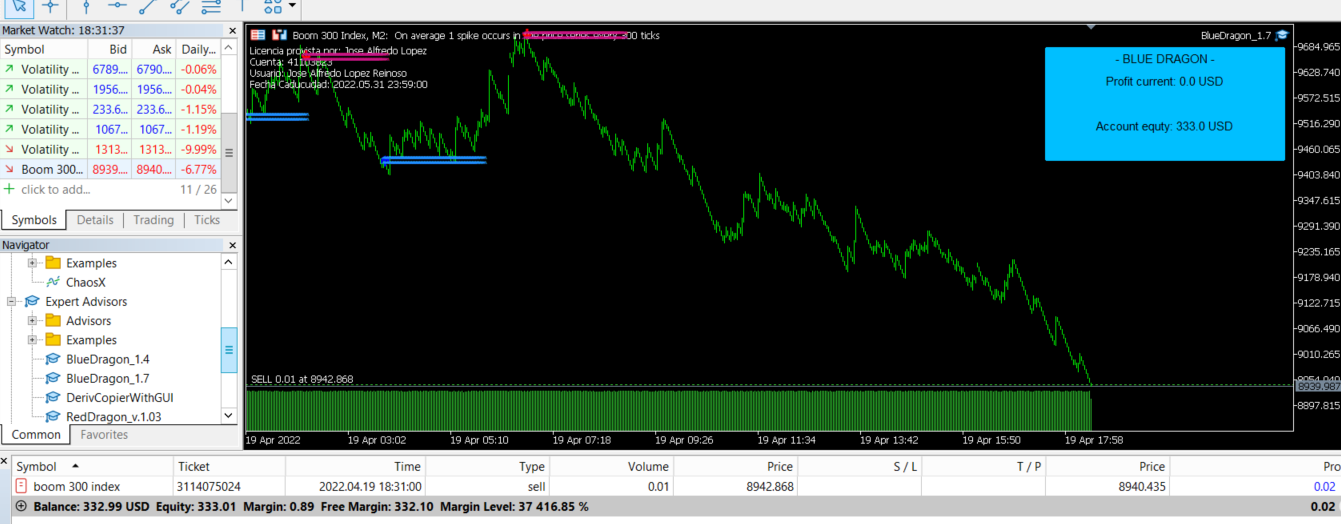The height and width of the screenshot is (524, 1341).
Task: Select the Fibonacci retracement tool
Action: pos(211,6)
